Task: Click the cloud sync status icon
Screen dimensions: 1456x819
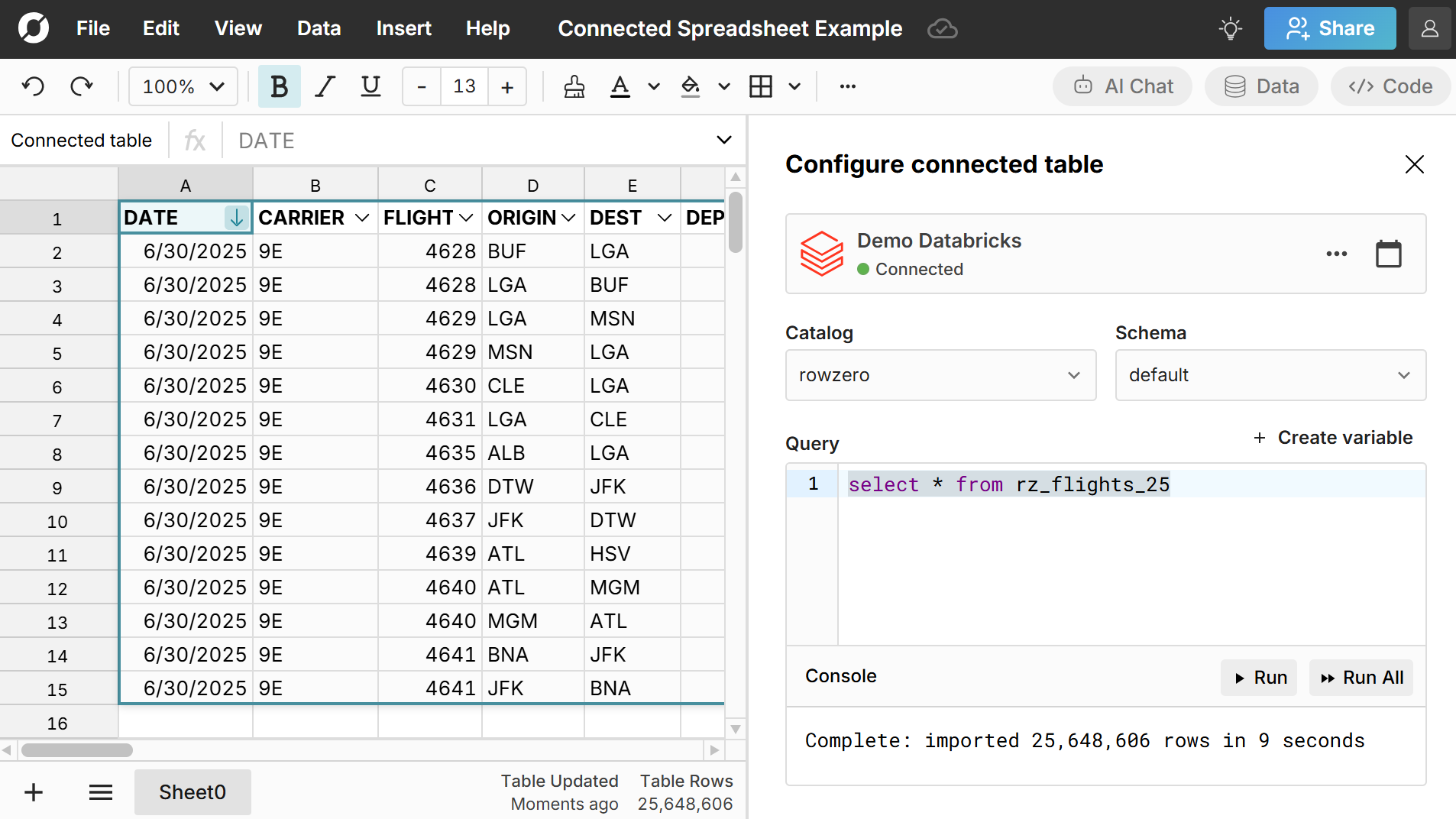Action: [942, 29]
